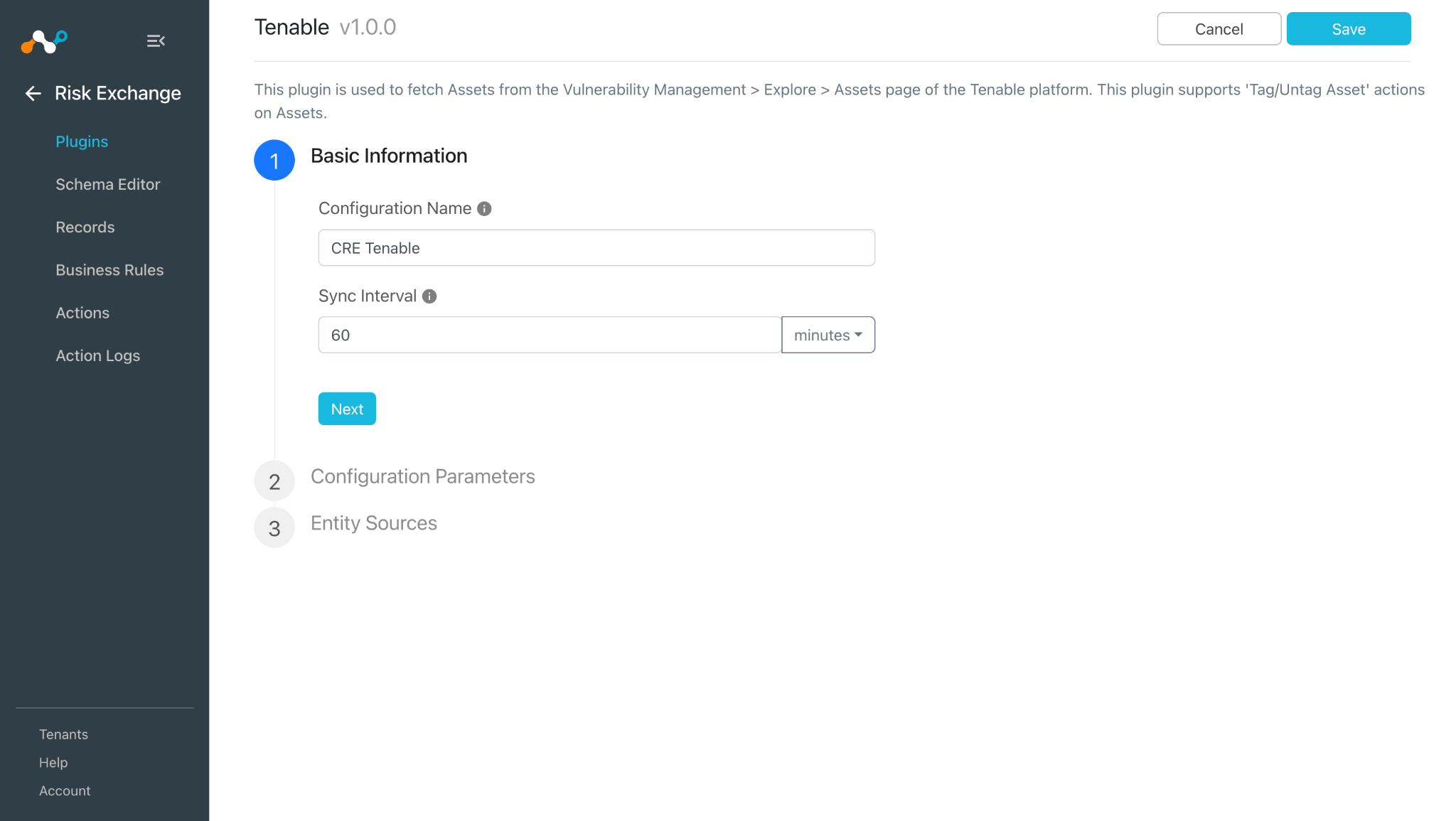Go back using Risk Exchange arrow
The width and height of the screenshot is (1456, 821).
tap(33, 93)
